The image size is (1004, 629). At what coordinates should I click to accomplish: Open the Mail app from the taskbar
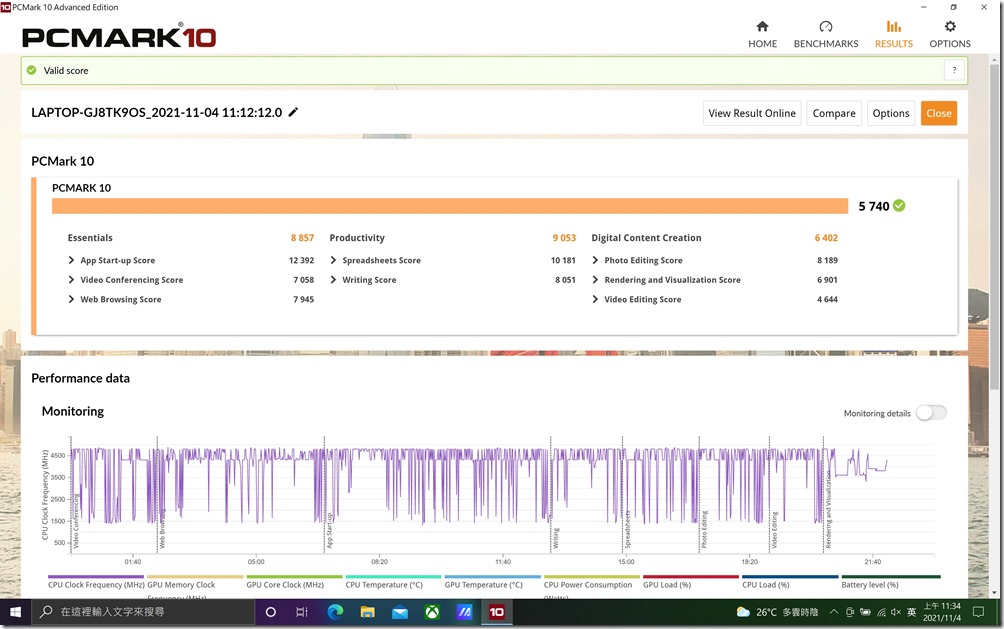point(400,612)
